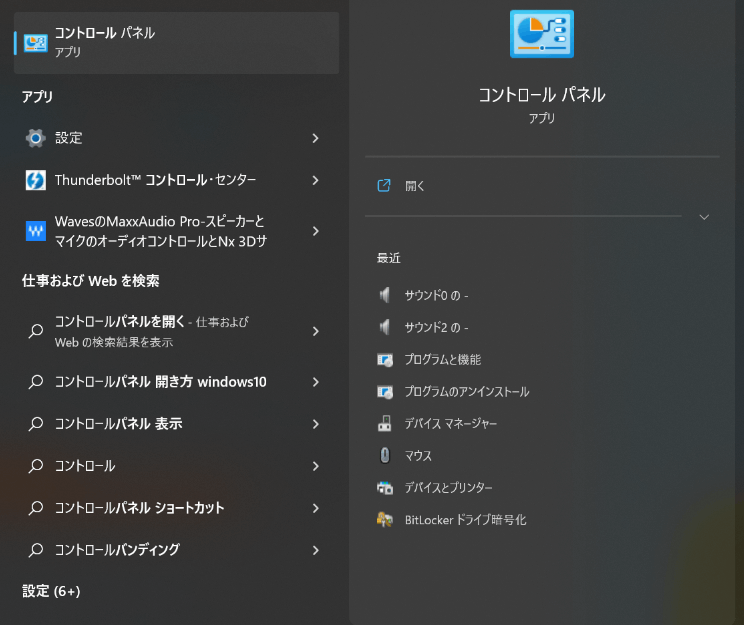
Task: Expand コントロールバンディング suggestion chevron
Action: pos(316,550)
